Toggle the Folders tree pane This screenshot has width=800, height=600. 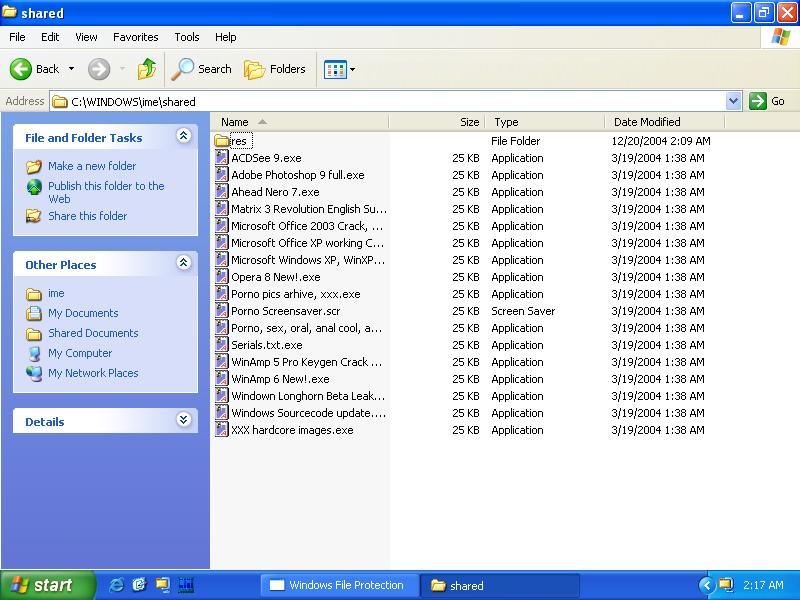point(274,69)
